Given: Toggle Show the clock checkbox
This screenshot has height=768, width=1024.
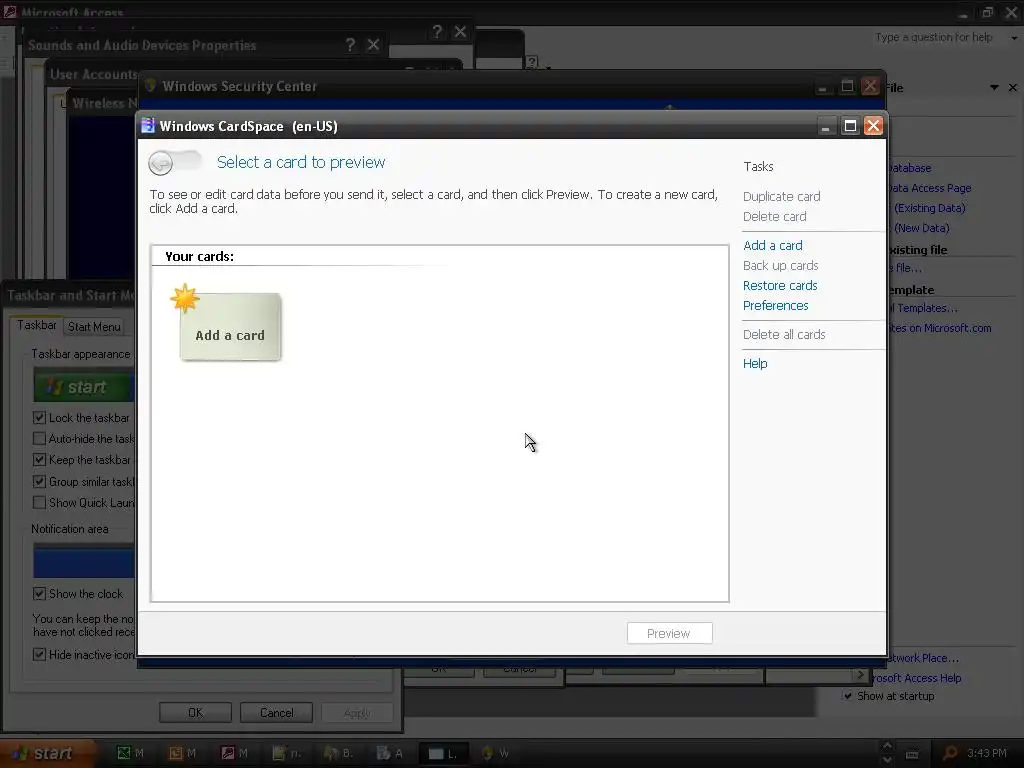Looking at the screenshot, I should 39,594.
